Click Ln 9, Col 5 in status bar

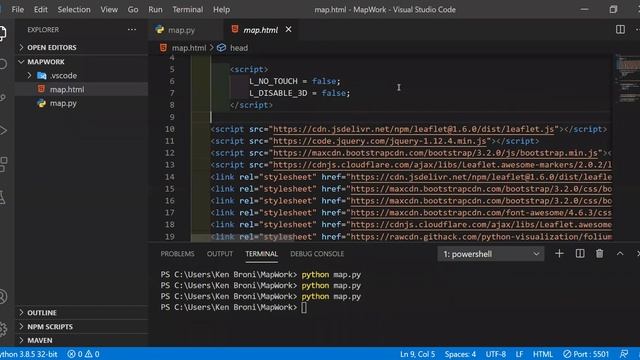[x=417, y=354]
